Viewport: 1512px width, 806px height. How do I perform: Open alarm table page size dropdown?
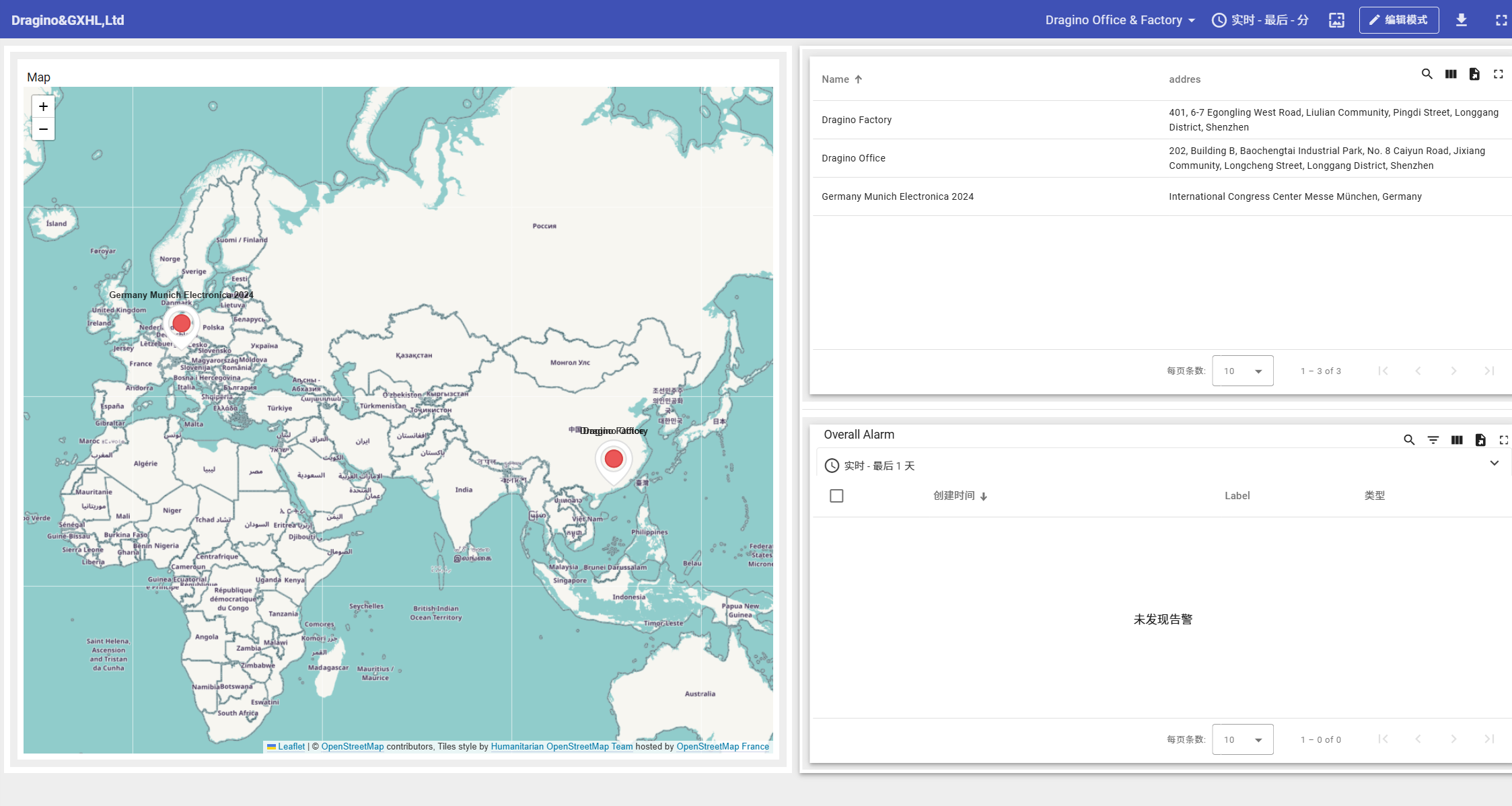click(1242, 739)
